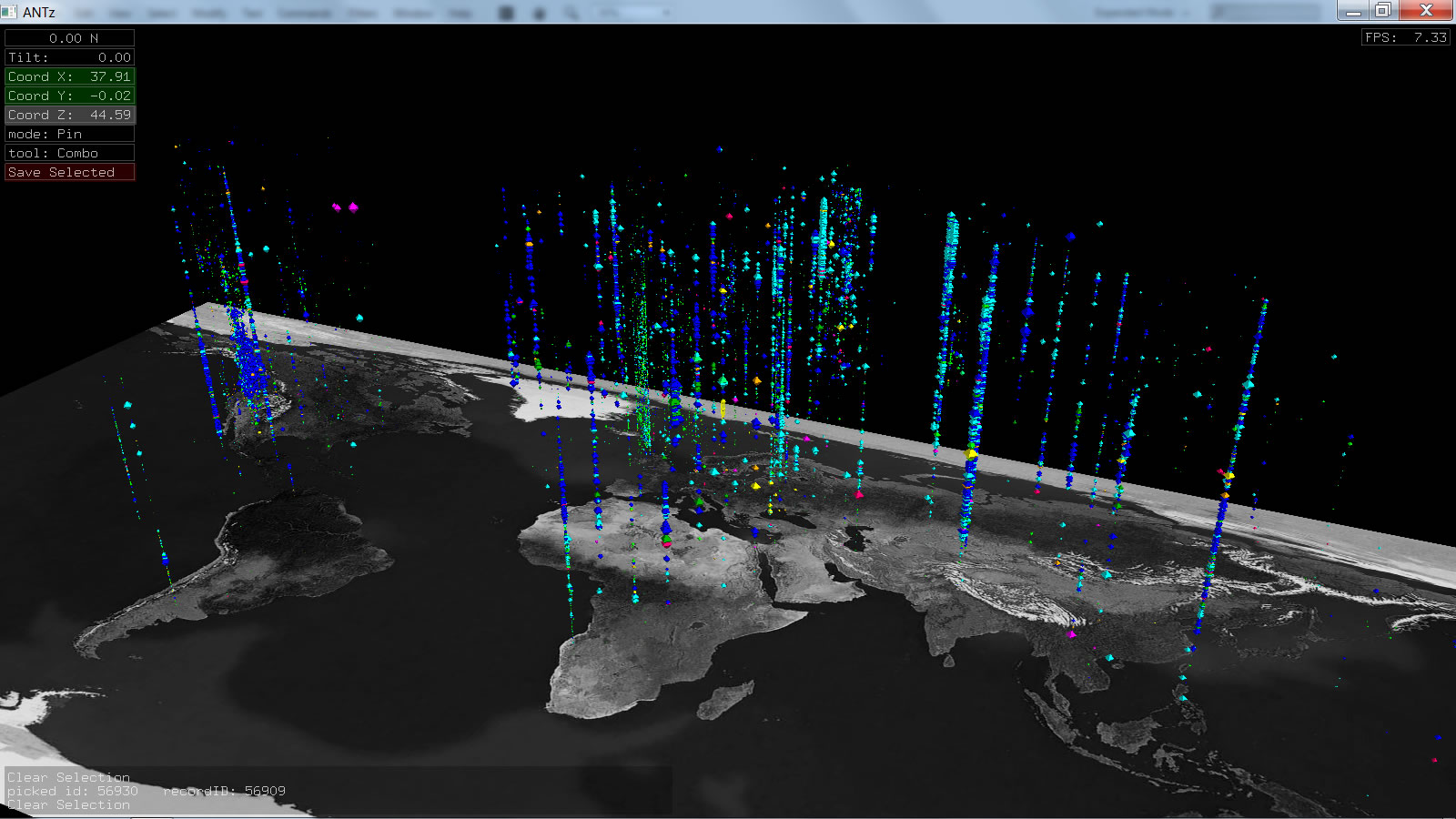This screenshot has width=1456, height=819.
Task: Pick the green node on the column over North Africa
Action: coord(666,541)
